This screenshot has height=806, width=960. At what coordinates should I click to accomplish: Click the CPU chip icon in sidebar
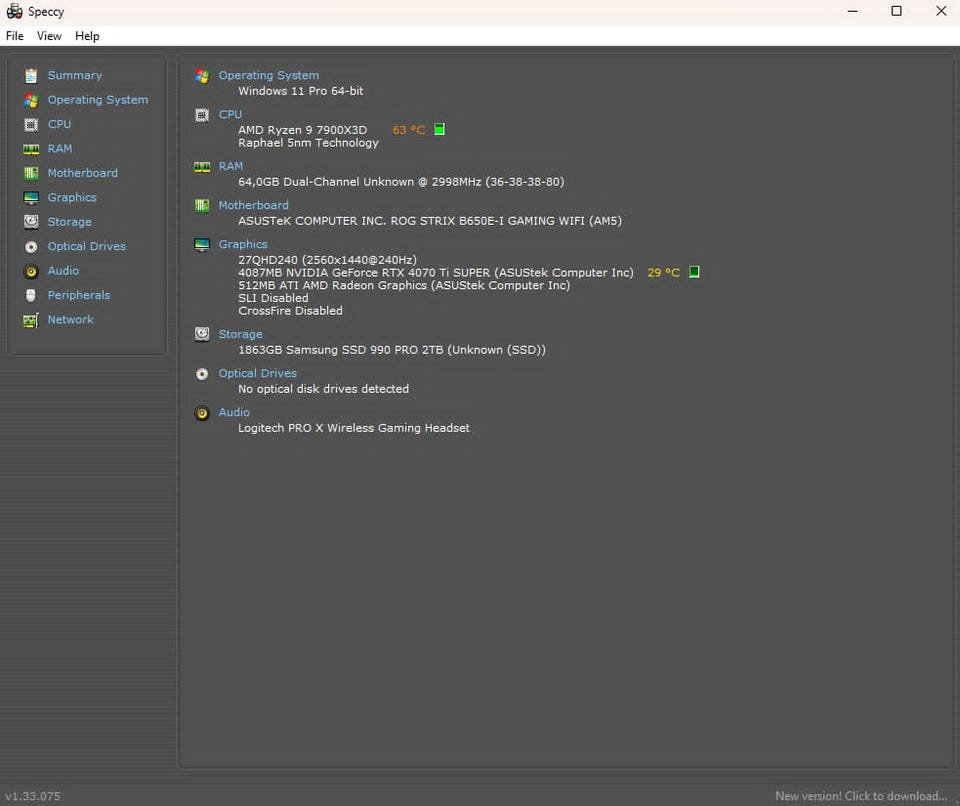[31, 125]
